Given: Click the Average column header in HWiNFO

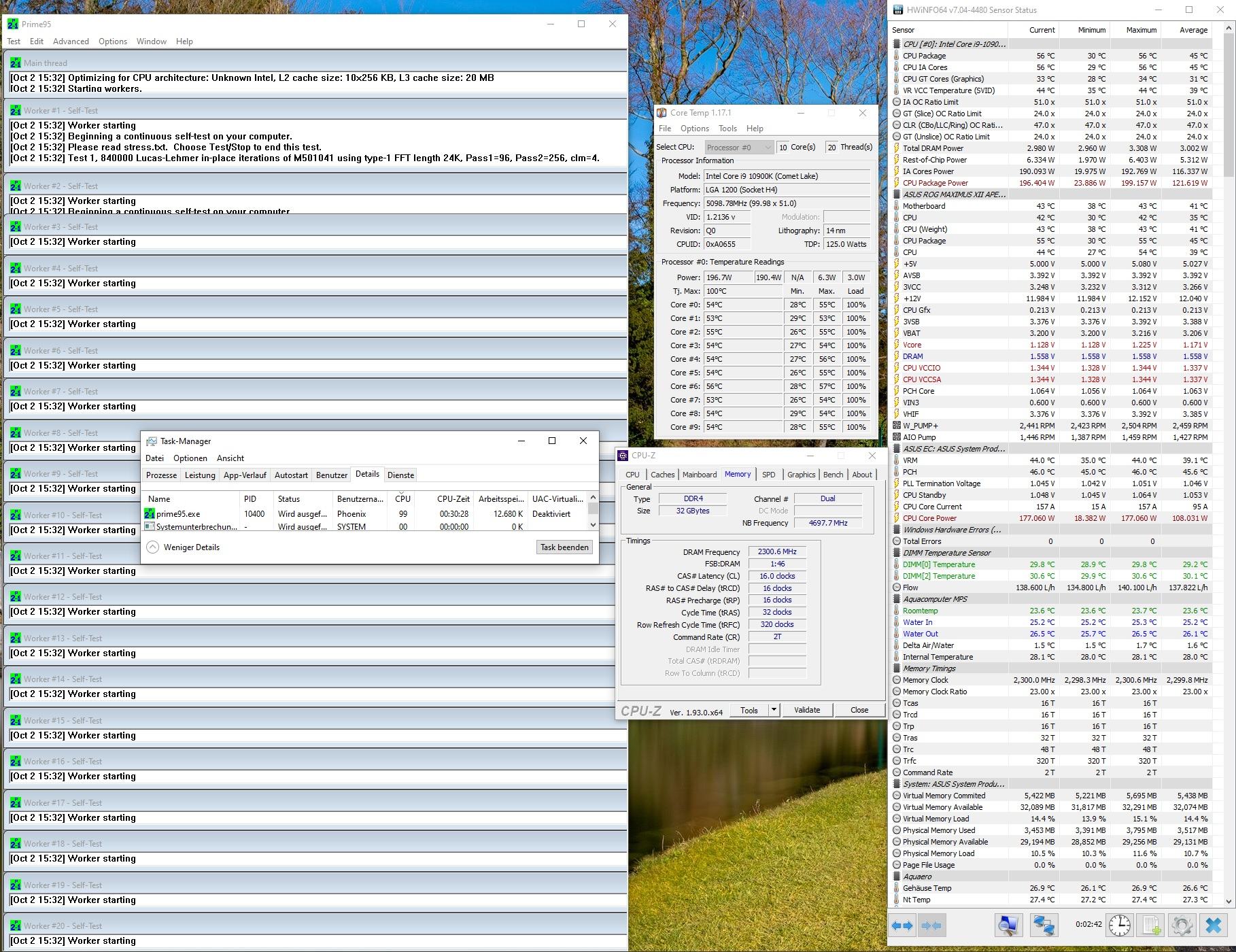Looking at the screenshot, I should 1186,30.
